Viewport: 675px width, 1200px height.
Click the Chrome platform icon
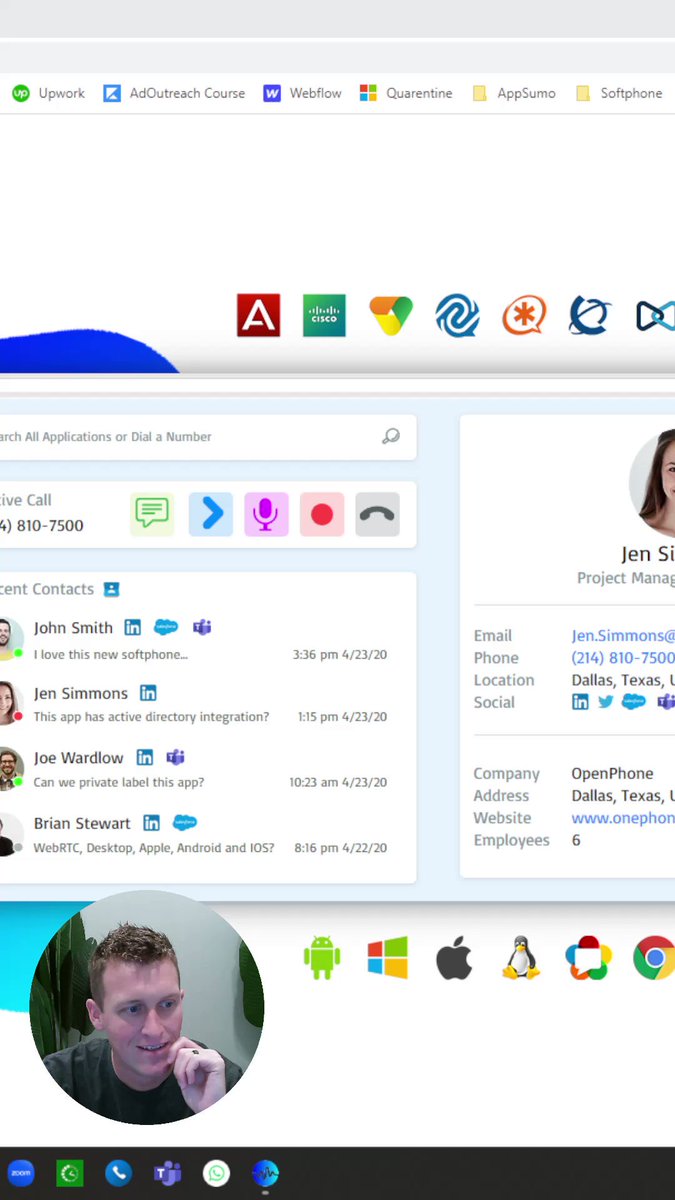point(654,958)
